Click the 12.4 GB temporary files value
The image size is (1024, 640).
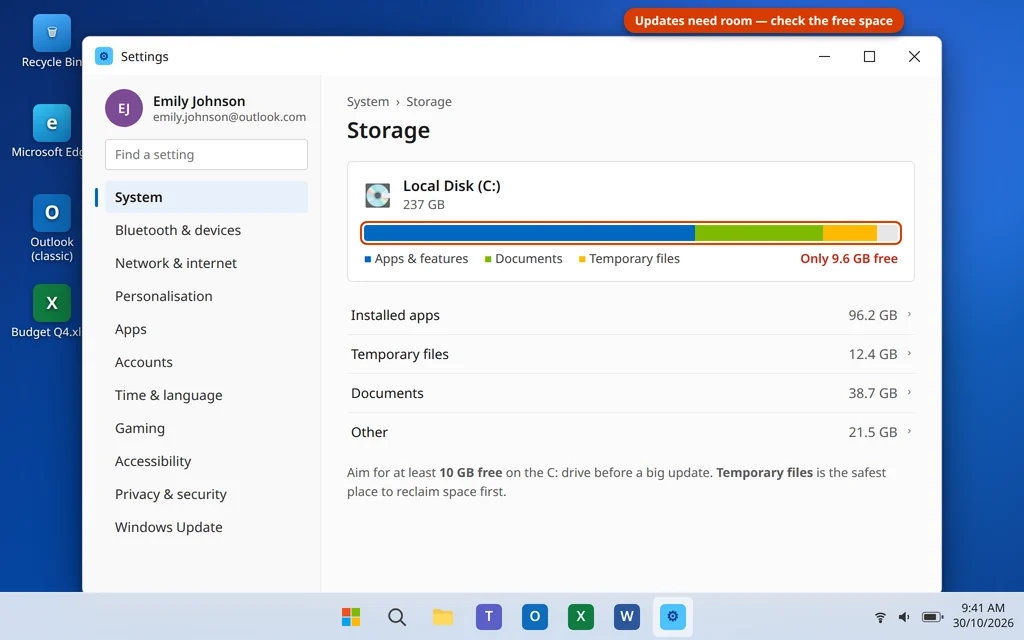(872, 354)
